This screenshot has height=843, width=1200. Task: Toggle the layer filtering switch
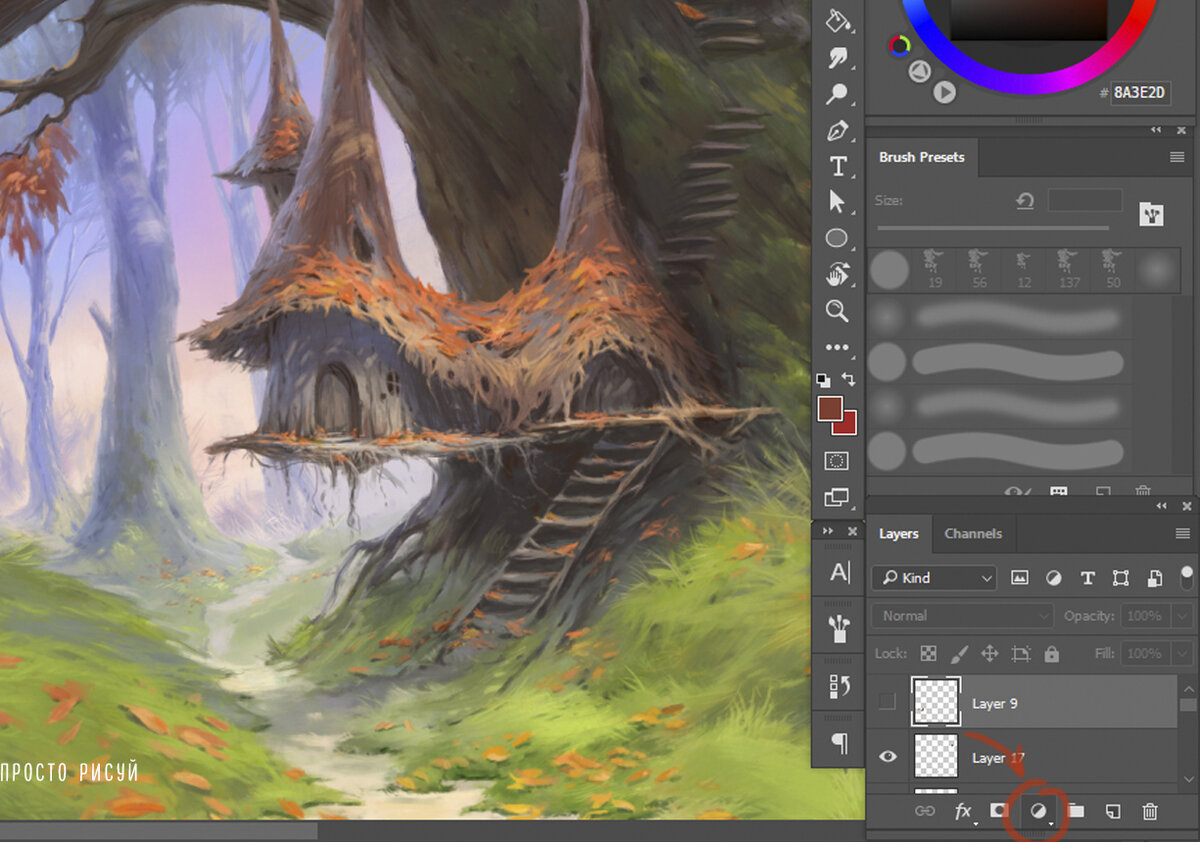[1186, 577]
